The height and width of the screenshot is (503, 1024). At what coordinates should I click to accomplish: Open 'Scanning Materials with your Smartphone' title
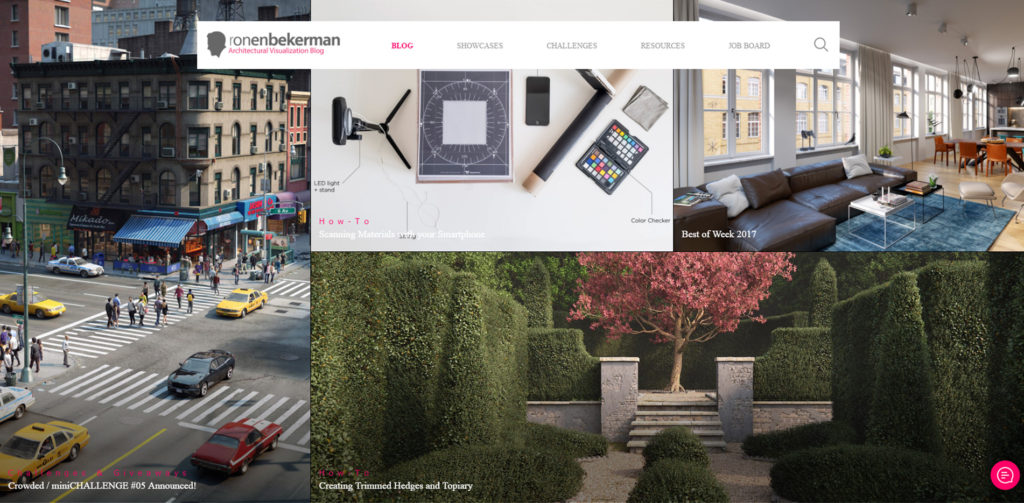[402, 234]
